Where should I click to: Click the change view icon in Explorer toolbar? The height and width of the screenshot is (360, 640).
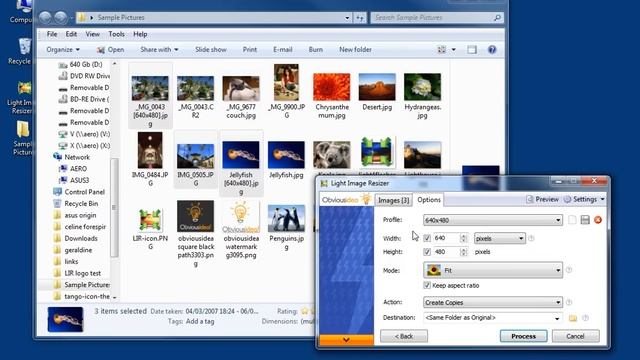pos(442,50)
